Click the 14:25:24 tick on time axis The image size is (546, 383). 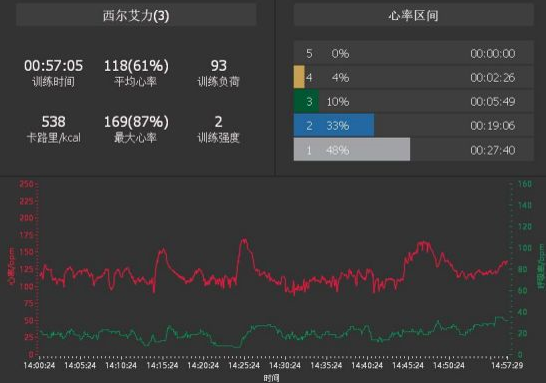[x=244, y=365]
